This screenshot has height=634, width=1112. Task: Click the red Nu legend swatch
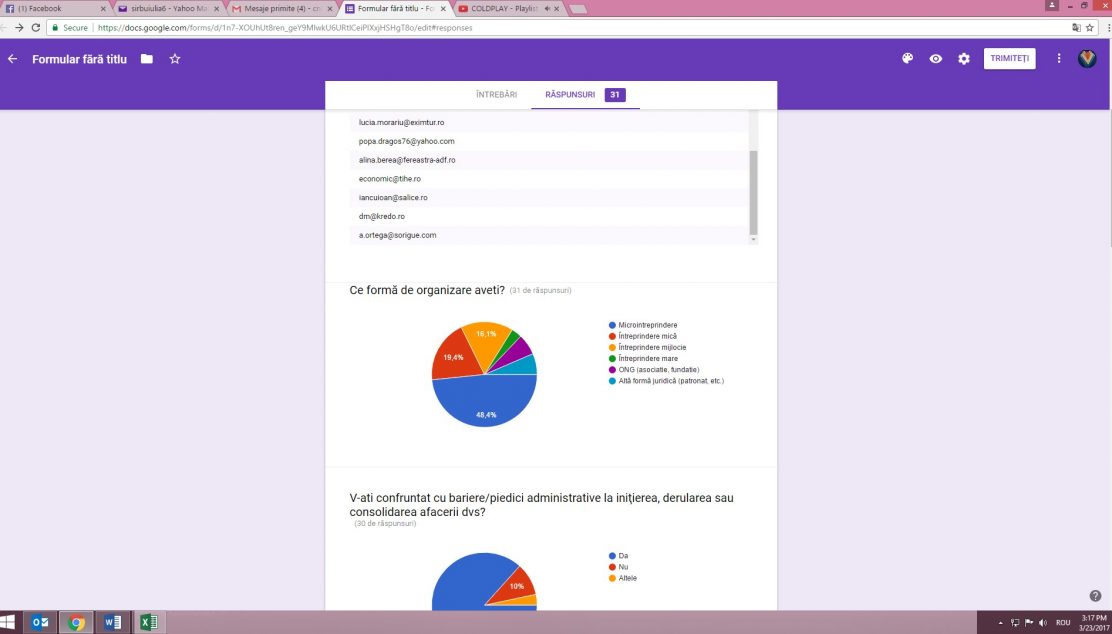coord(611,567)
